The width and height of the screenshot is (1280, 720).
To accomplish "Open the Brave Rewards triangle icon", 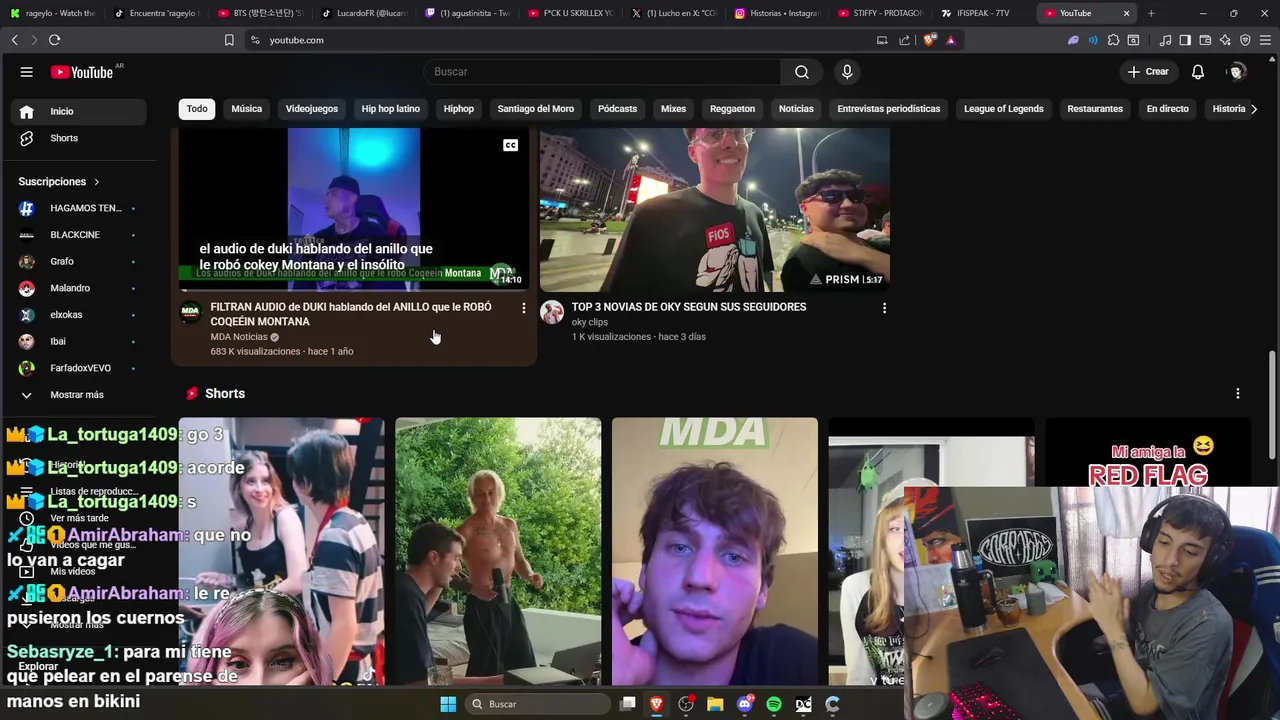I will pos(950,40).
